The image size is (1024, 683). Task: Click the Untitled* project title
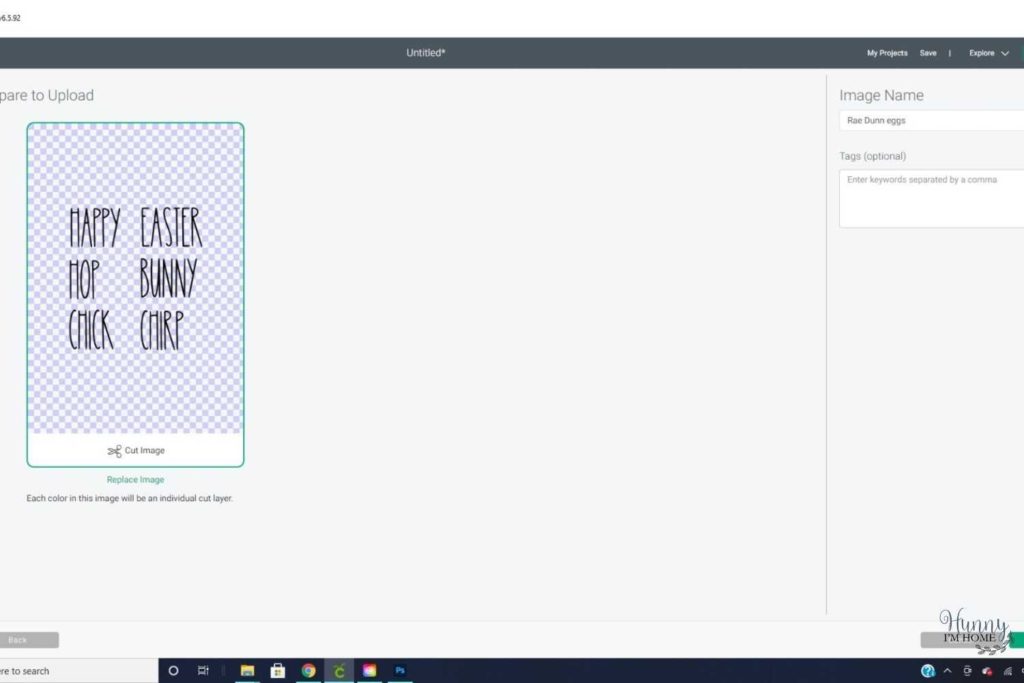pyautogui.click(x=426, y=53)
